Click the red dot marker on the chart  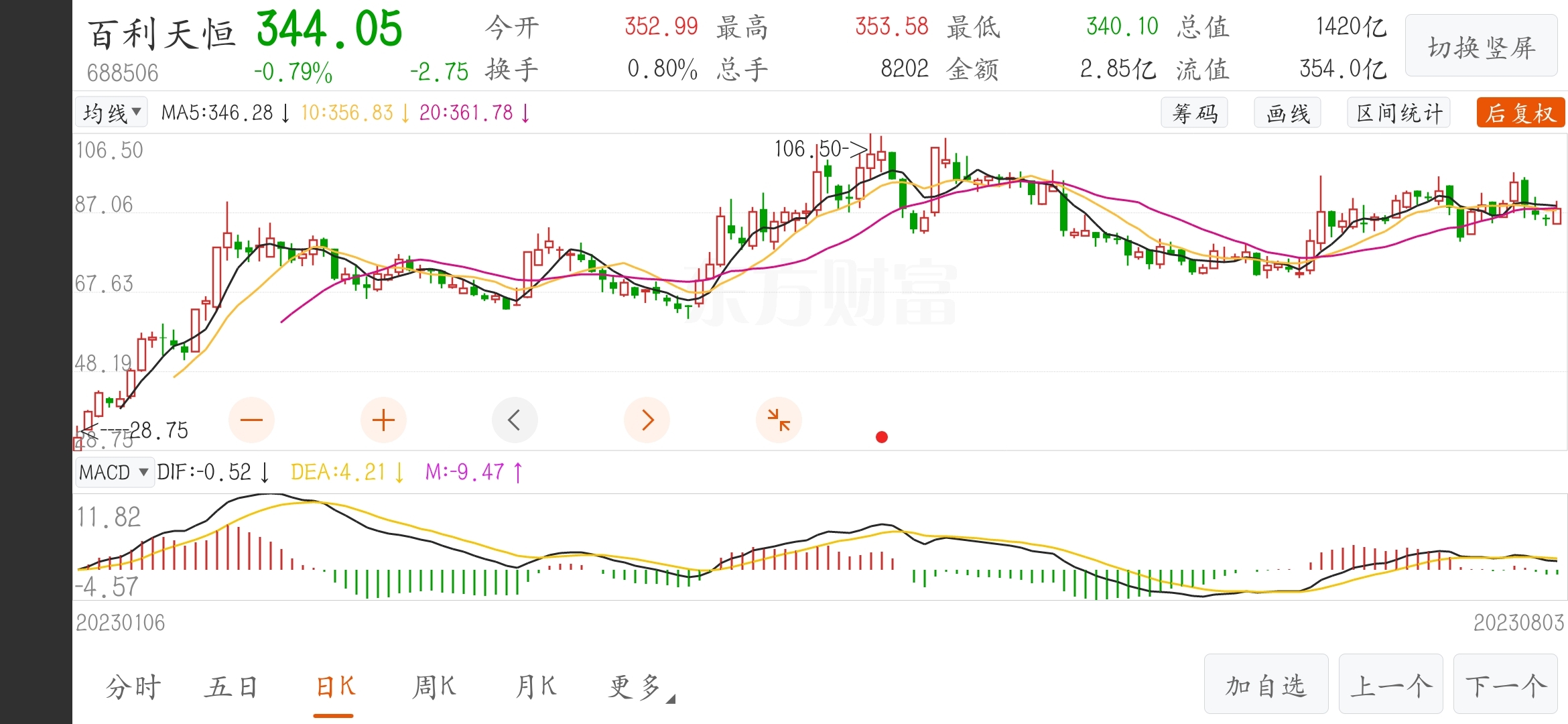[882, 437]
